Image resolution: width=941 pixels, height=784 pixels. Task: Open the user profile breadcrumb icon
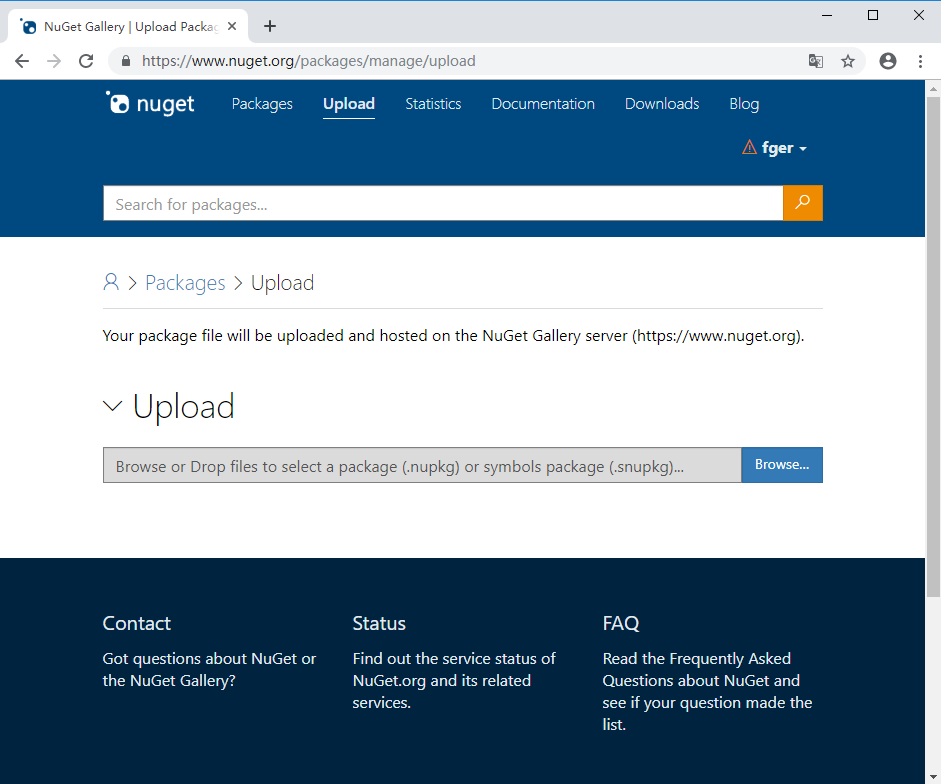click(x=111, y=282)
